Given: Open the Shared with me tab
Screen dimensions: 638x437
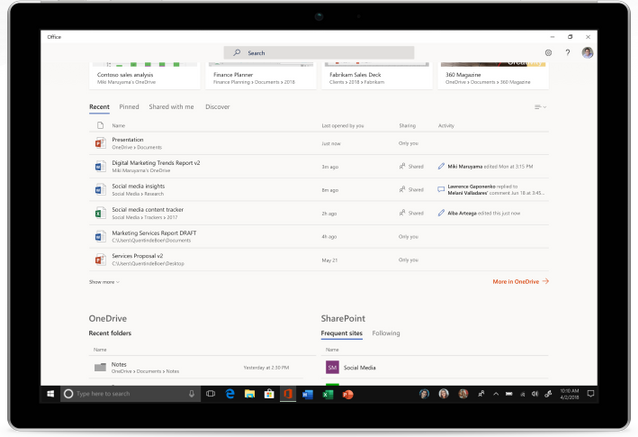Looking at the screenshot, I should pos(171,107).
